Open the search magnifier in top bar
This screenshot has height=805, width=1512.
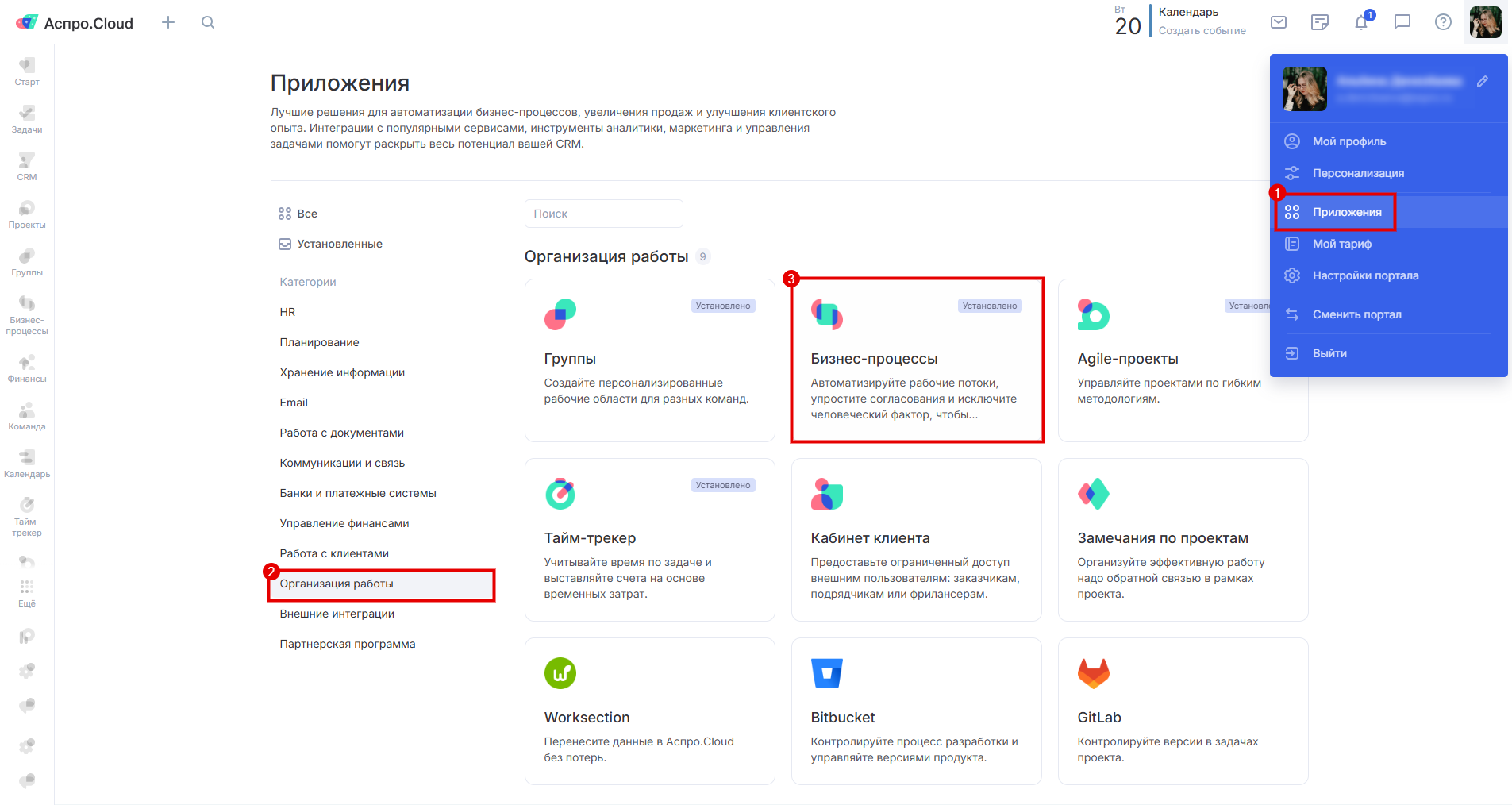208,22
